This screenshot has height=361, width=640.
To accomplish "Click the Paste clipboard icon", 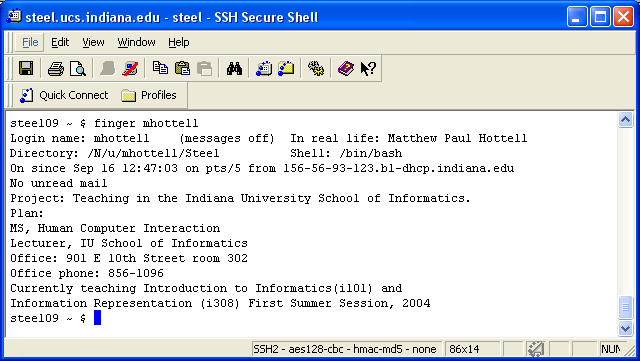I will (x=182, y=68).
